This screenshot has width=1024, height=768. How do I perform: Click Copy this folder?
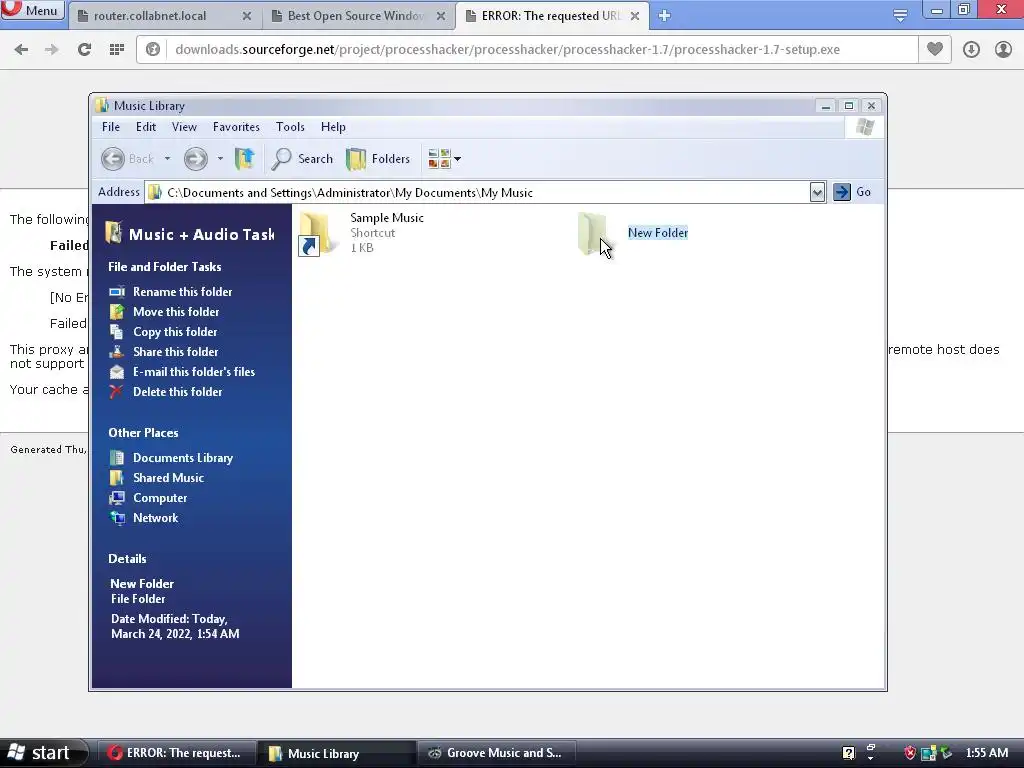click(x=175, y=332)
